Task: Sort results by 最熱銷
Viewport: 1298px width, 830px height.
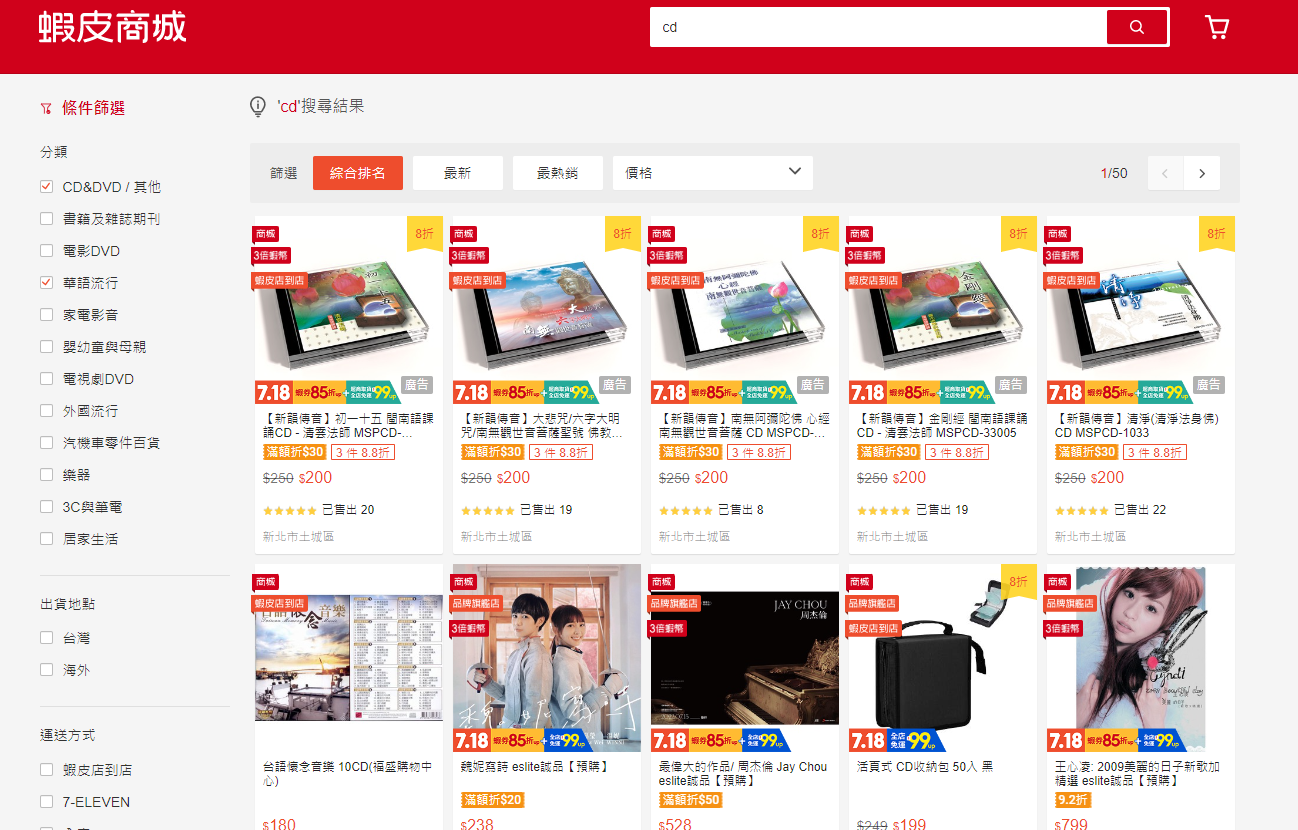Action: pos(558,173)
